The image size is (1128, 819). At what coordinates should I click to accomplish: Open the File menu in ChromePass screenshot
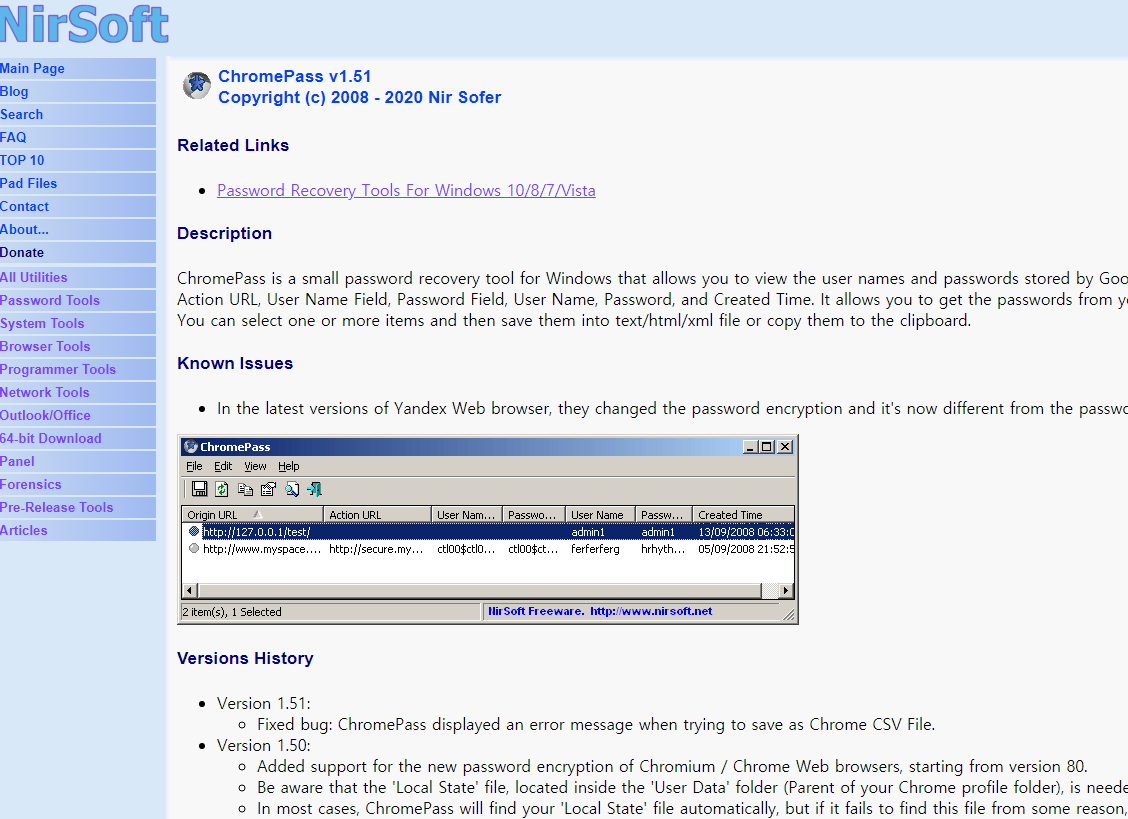(x=194, y=466)
